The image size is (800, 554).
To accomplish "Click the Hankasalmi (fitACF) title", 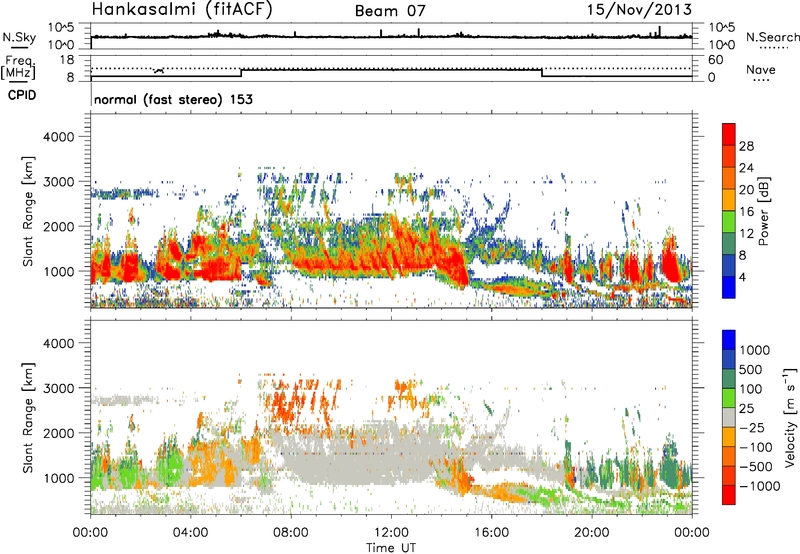I will point(182,9).
